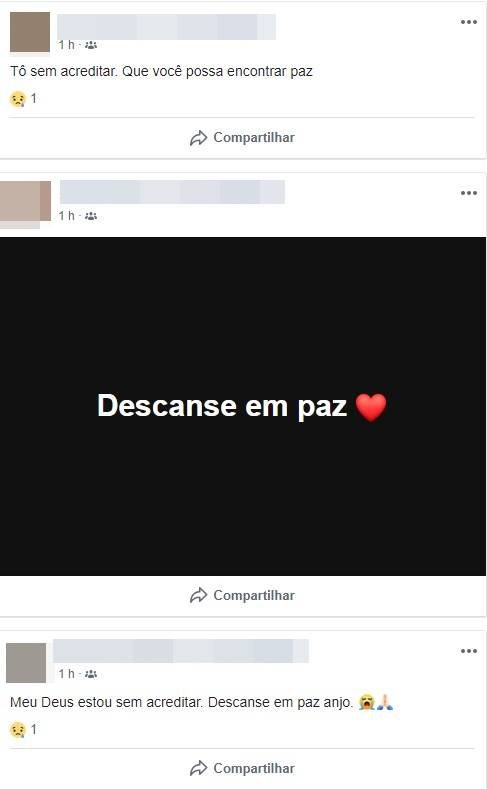Click Compartilhar under the black image post
The width and height of the screenshot is (487, 789).
pyautogui.click(x=242, y=595)
